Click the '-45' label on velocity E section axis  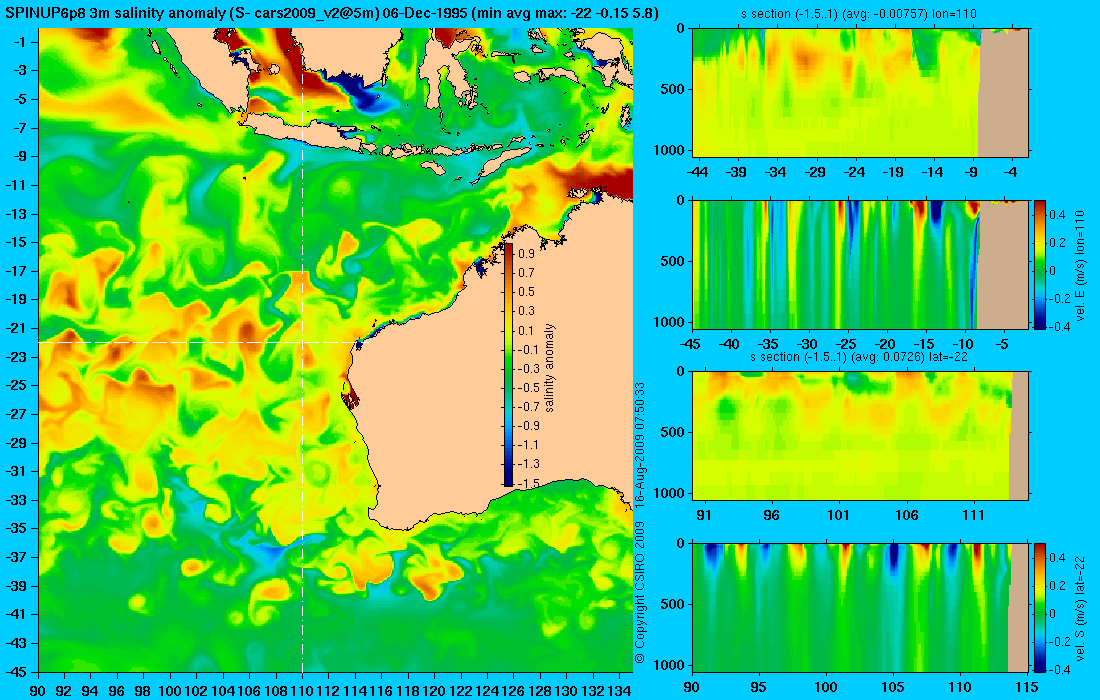(x=690, y=344)
